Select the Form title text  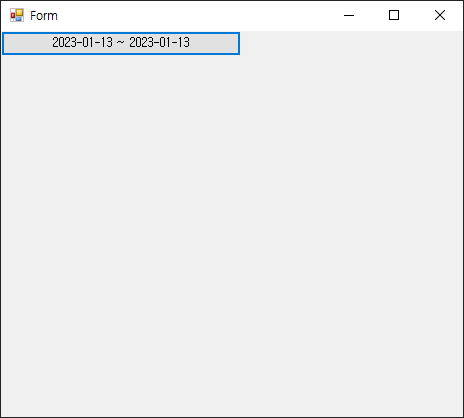click(44, 16)
